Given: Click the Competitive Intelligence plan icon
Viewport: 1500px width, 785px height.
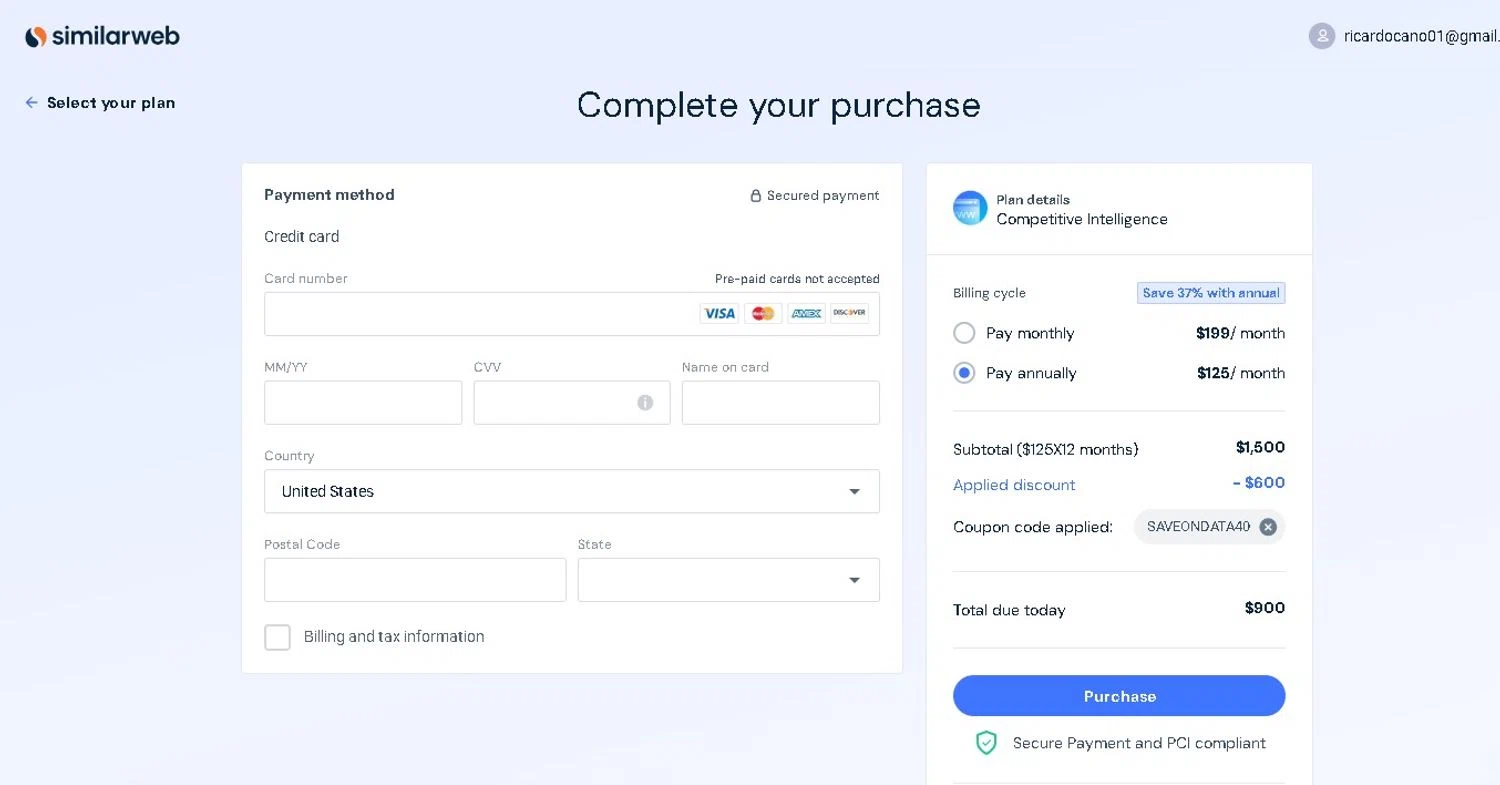Looking at the screenshot, I should tap(970, 208).
